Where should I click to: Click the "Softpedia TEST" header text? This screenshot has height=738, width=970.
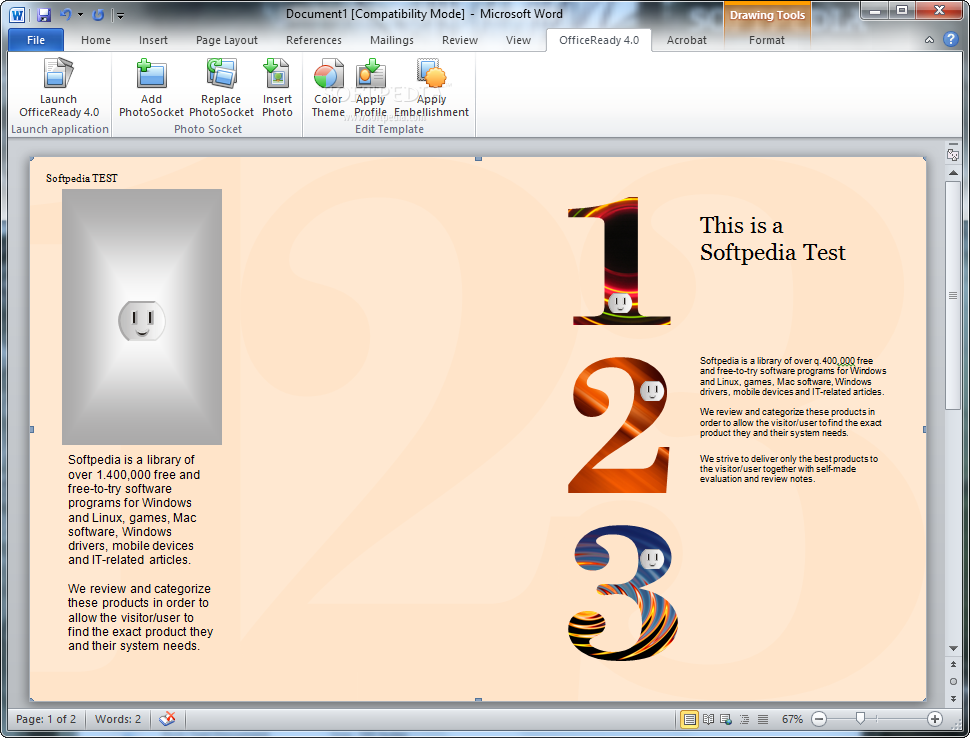click(82, 178)
